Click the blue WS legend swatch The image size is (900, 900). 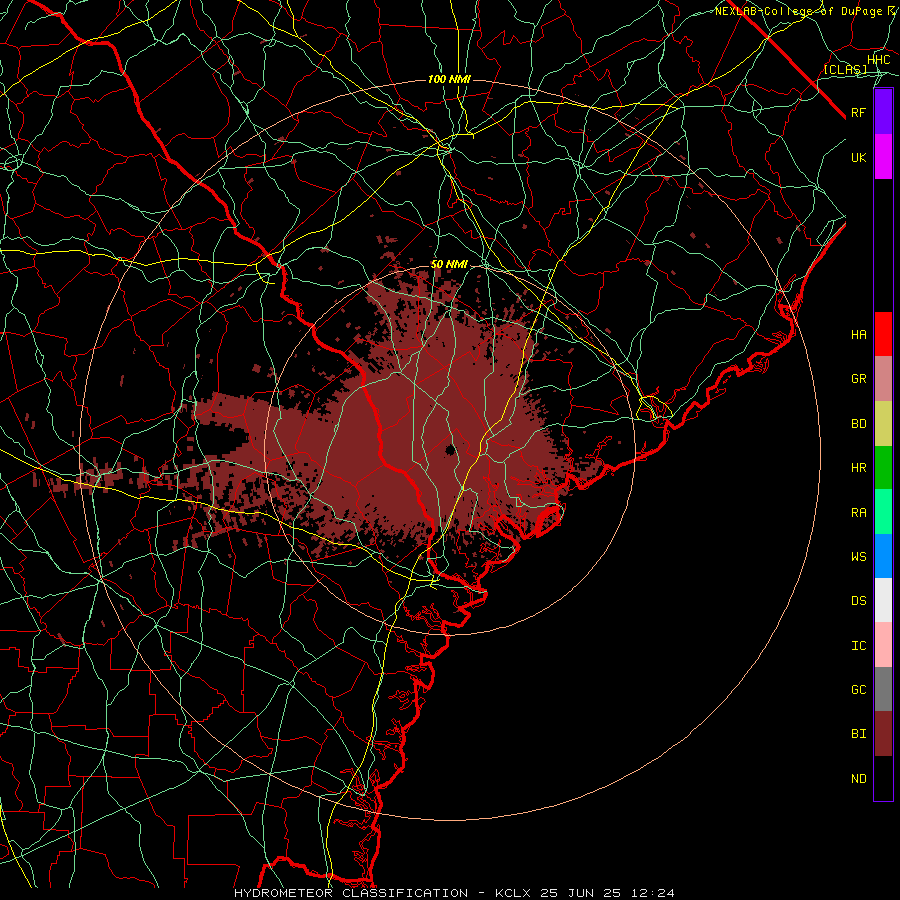(x=883, y=556)
